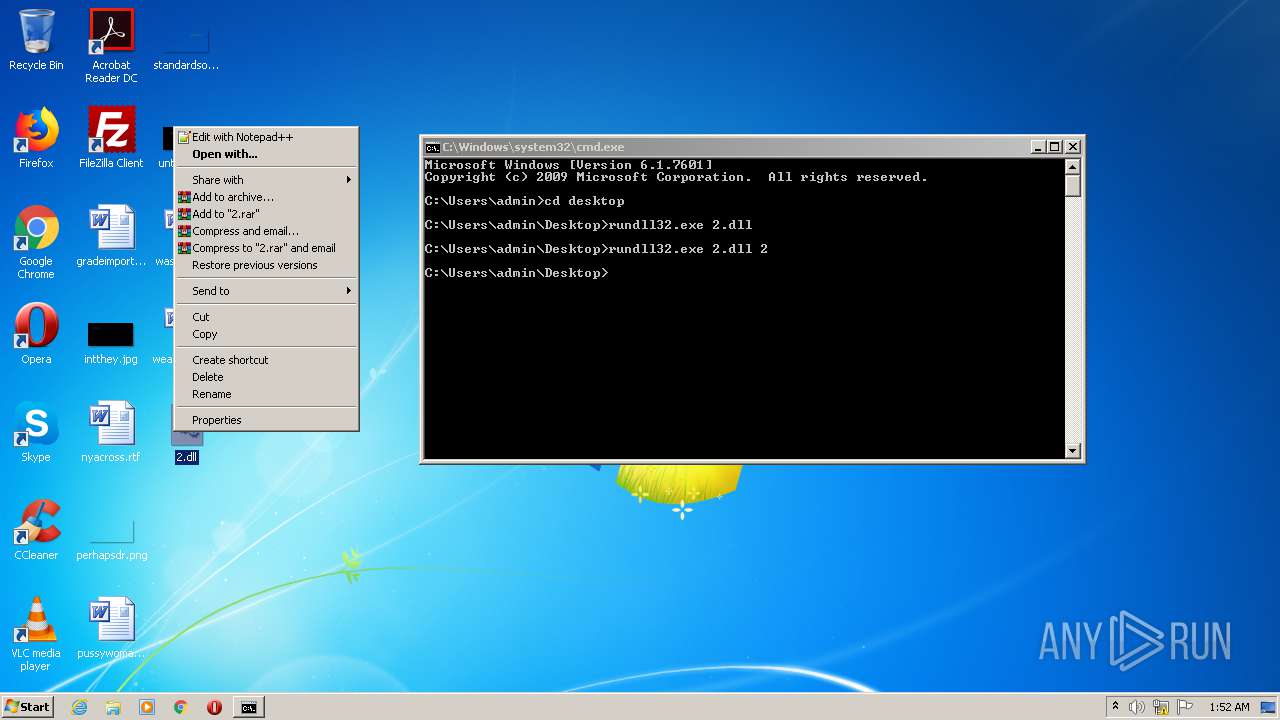Choose Open with... from context menu
The width and height of the screenshot is (1280, 720).
(x=267, y=154)
